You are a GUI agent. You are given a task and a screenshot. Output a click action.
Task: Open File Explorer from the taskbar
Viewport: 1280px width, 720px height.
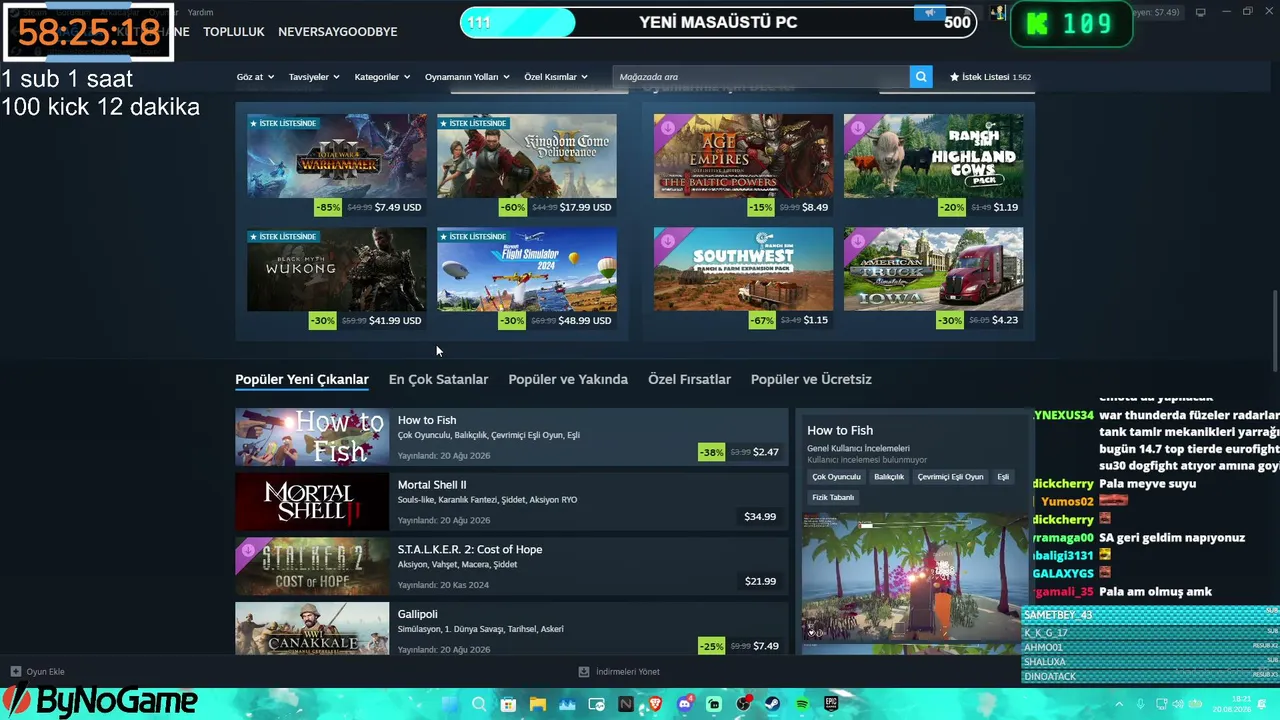(537, 704)
